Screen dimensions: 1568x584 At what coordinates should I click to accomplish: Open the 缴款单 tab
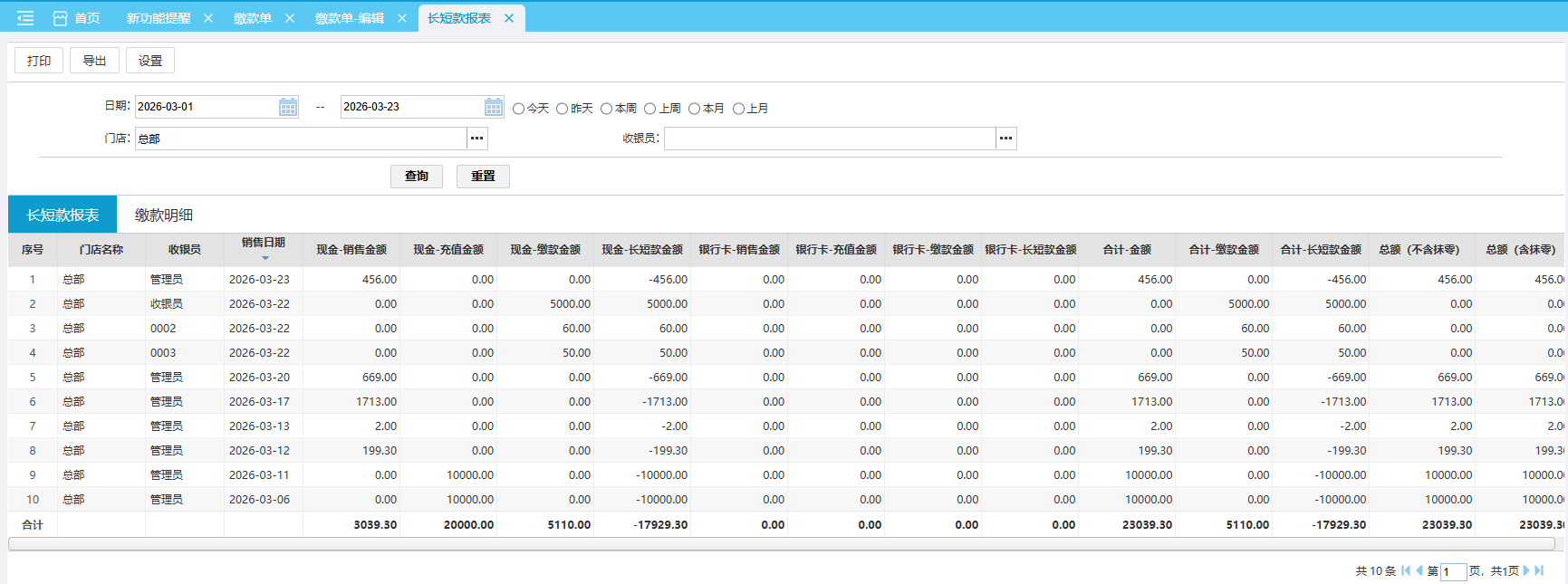(252, 18)
